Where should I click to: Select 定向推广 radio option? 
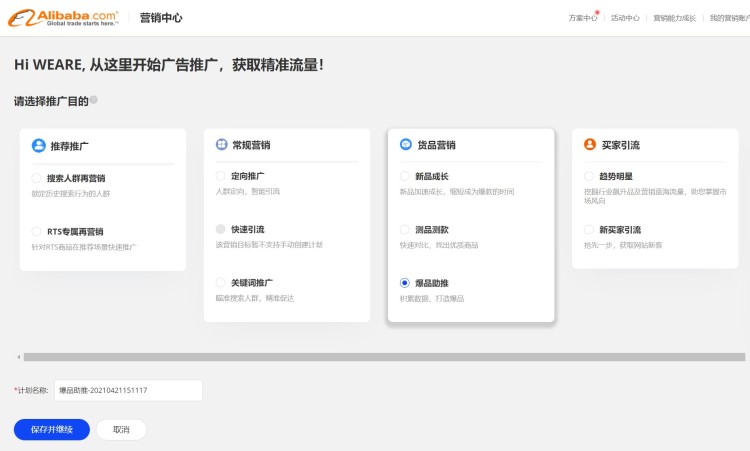pos(221,176)
